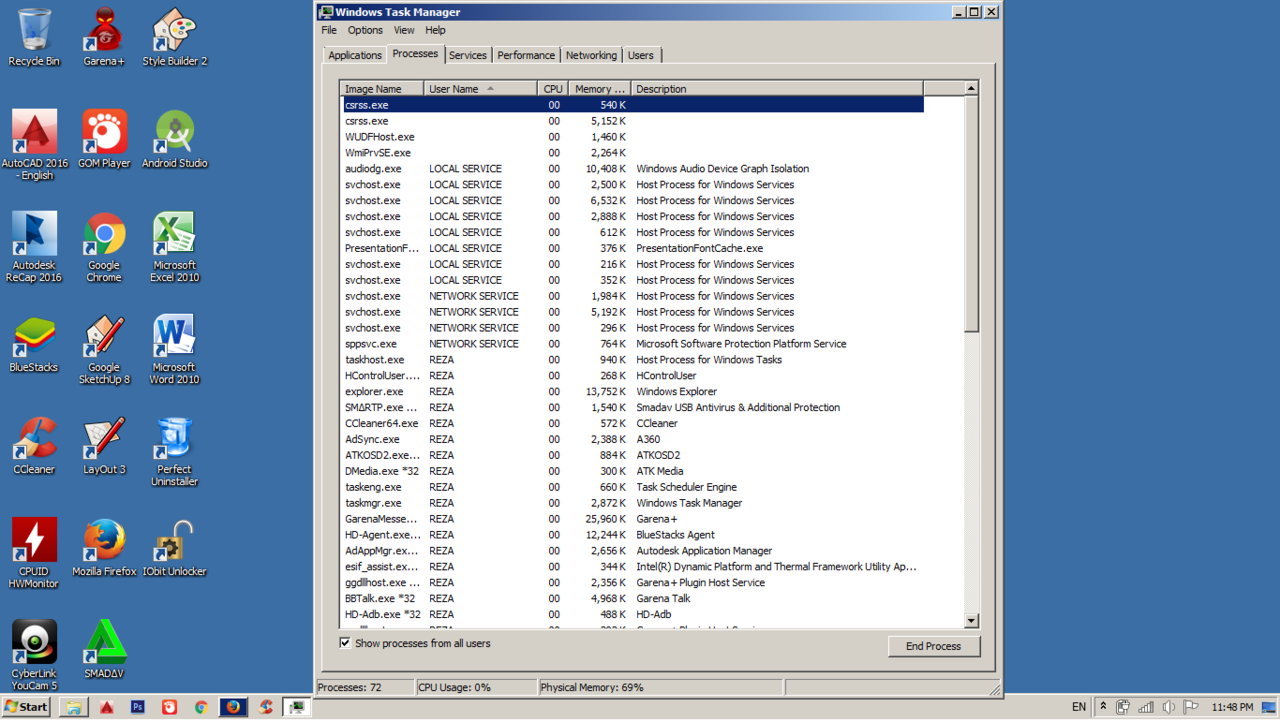Sort processes by Memory column header

pyautogui.click(x=600, y=89)
